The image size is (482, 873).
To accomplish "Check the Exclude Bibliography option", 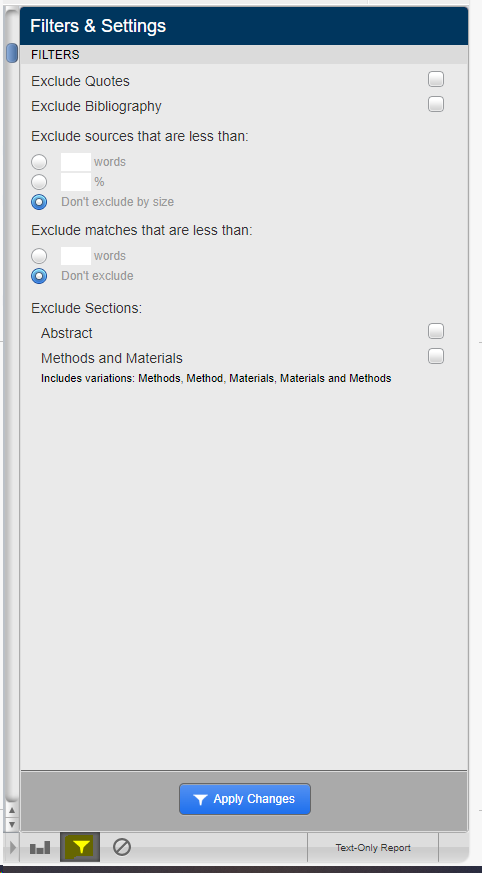I will point(436,104).
